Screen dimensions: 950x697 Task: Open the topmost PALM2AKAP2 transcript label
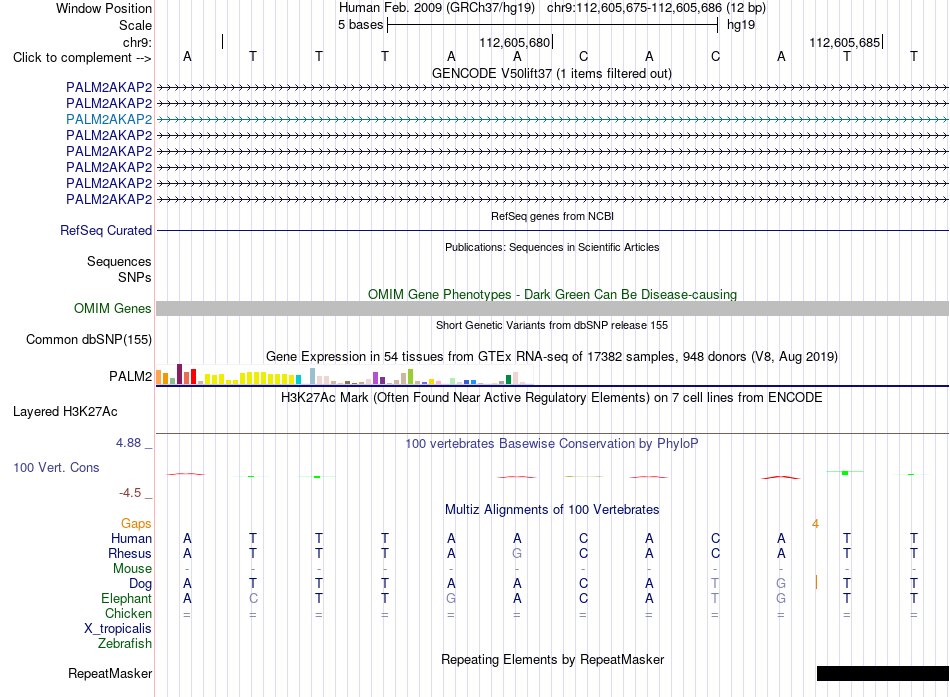click(x=109, y=87)
